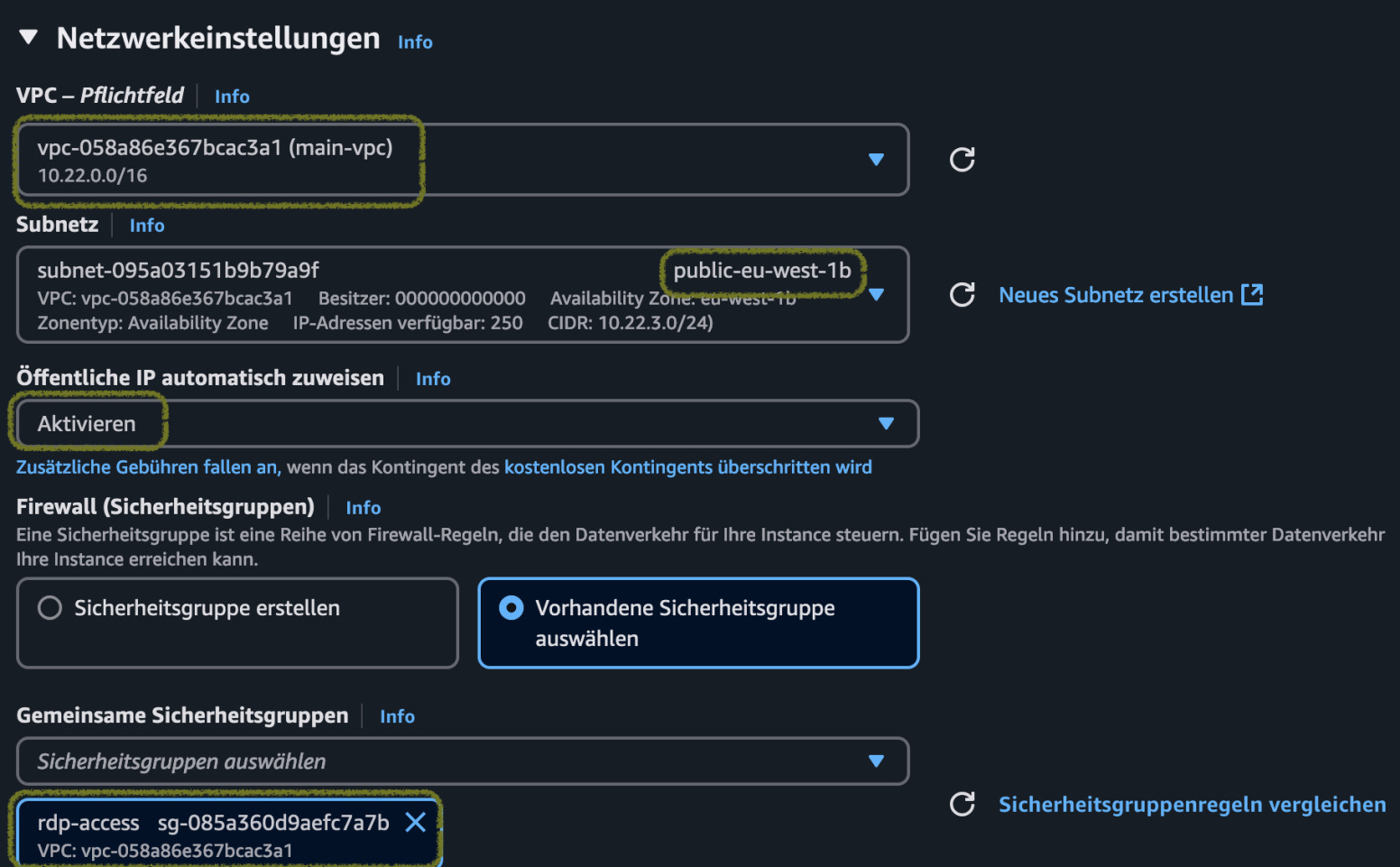Image resolution: width=1400 pixels, height=867 pixels.
Task: Collapse the Netzwerkeinstellungen section
Action: coord(30,38)
